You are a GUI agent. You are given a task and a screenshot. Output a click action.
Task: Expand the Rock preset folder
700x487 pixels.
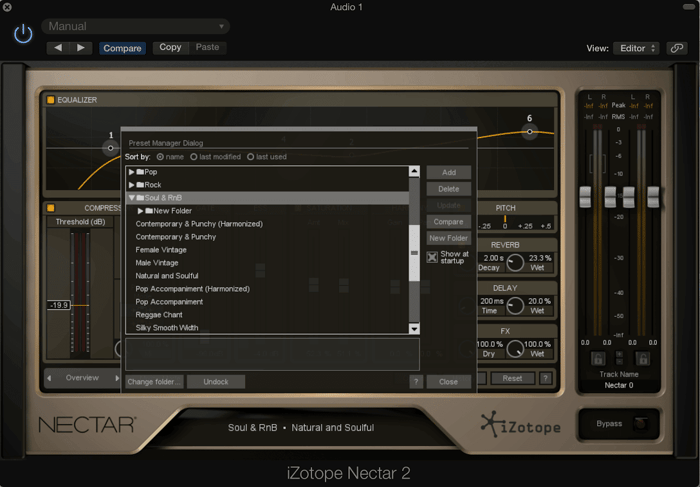click(x=132, y=185)
